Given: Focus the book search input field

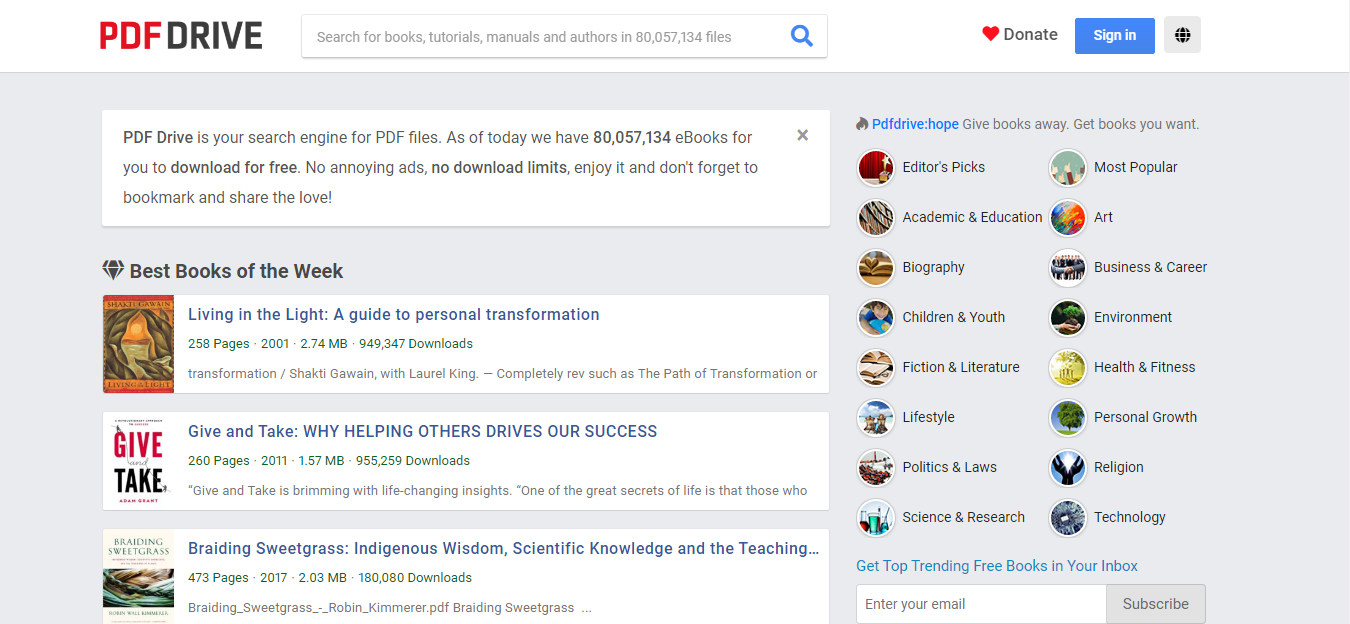Looking at the screenshot, I should 545,37.
